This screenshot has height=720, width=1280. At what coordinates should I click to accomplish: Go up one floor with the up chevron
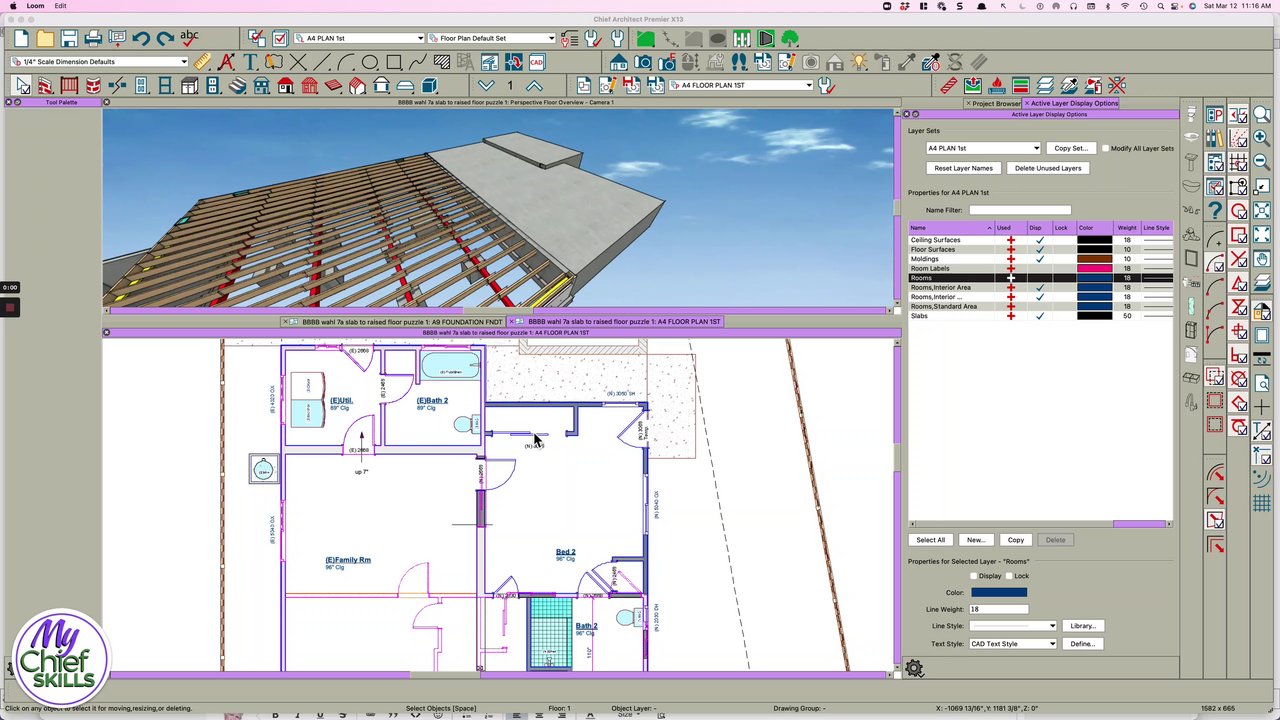(x=534, y=86)
